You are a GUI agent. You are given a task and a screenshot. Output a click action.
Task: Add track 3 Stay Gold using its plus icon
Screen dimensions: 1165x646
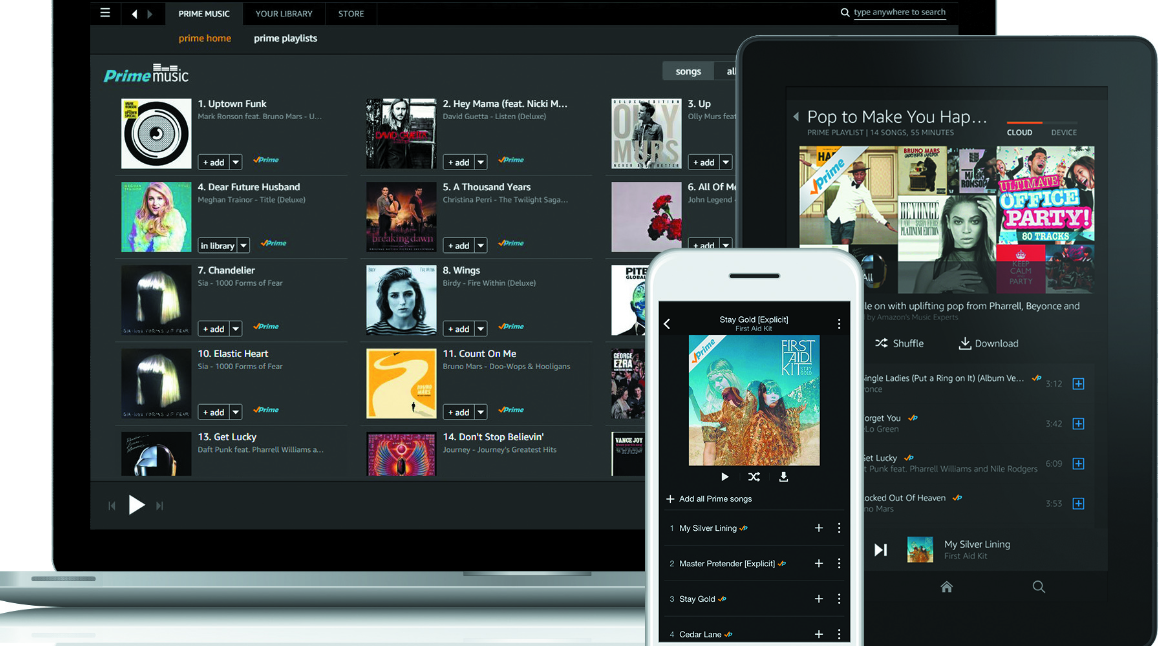pos(819,598)
